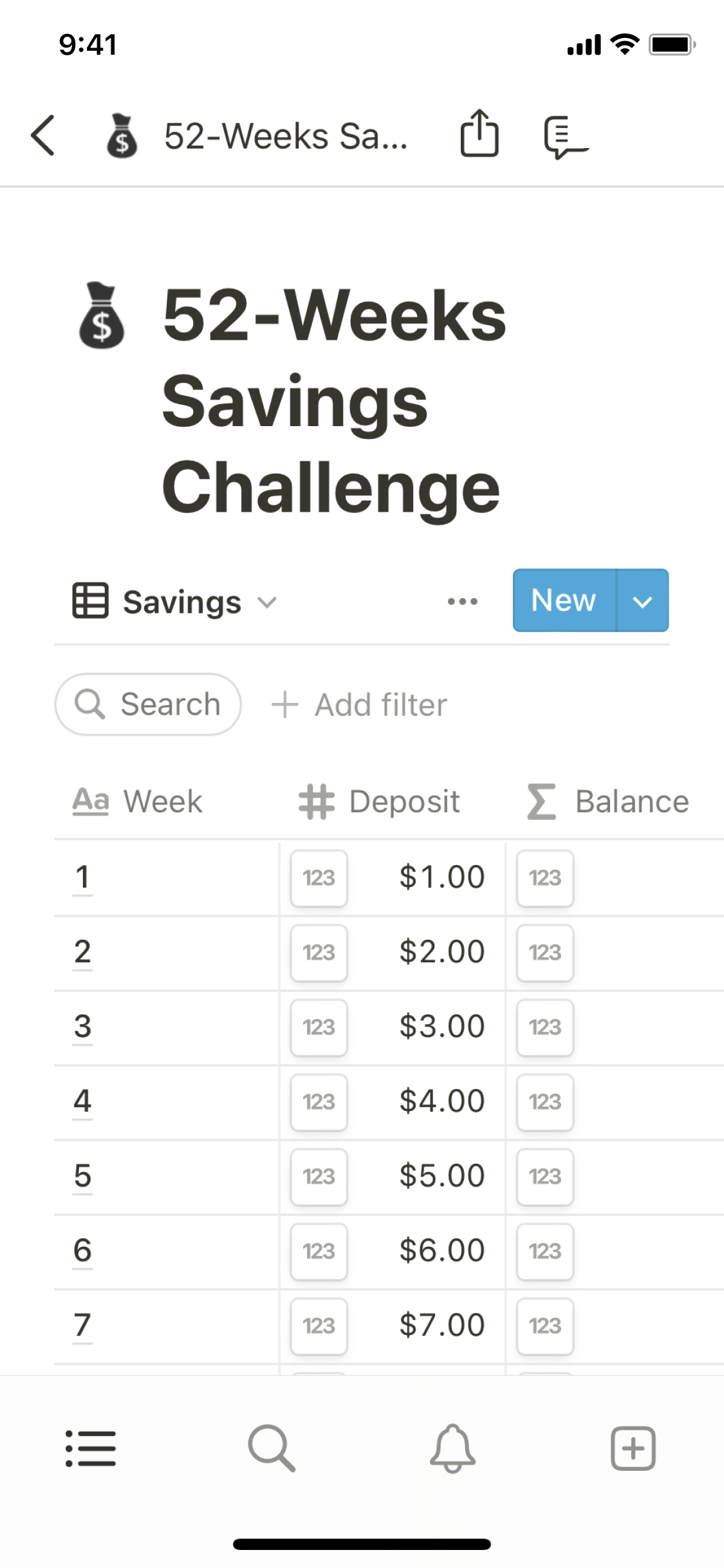The width and height of the screenshot is (724, 1568).
Task: Expand the New button dropdown arrow
Action: click(x=642, y=601)
